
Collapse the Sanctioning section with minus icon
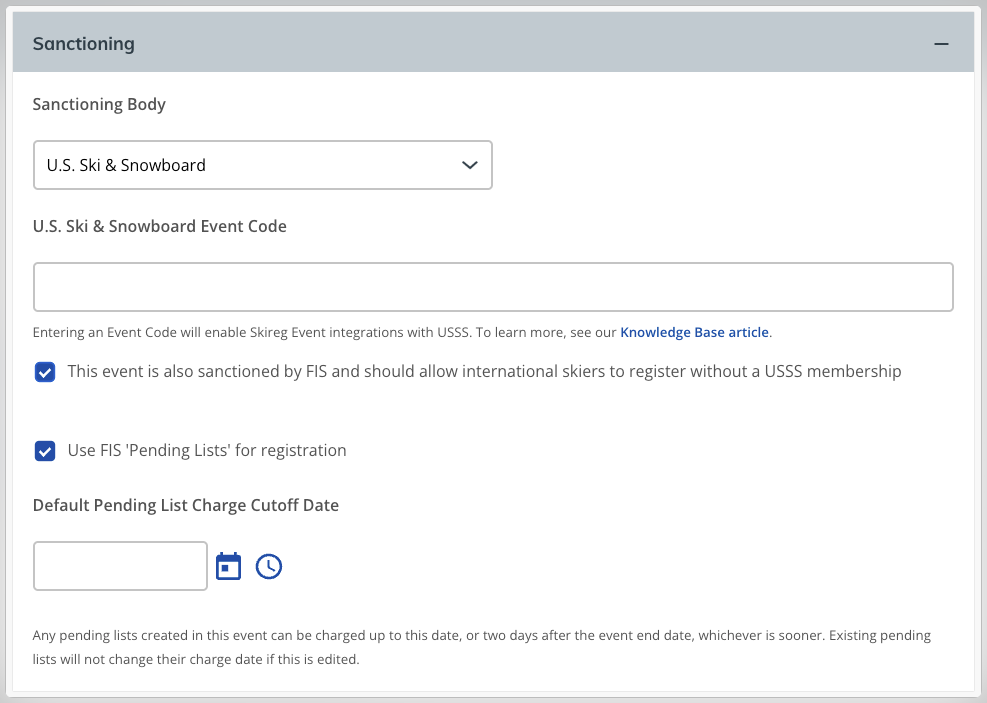(941, 44)
